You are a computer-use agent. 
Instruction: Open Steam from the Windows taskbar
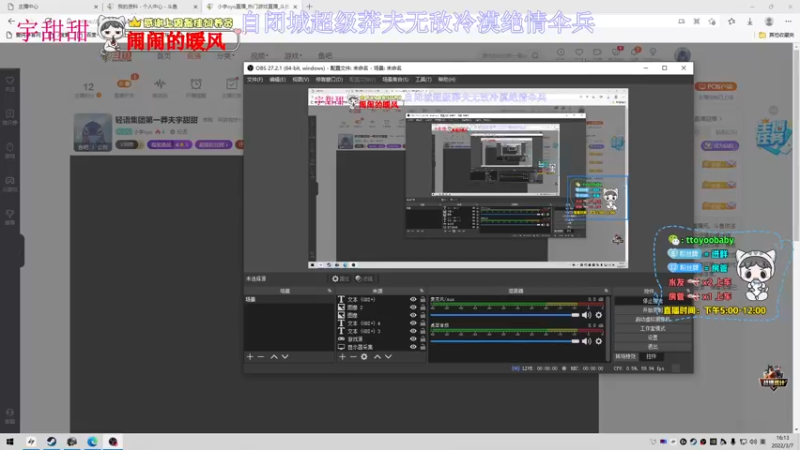tap(52, 441)
